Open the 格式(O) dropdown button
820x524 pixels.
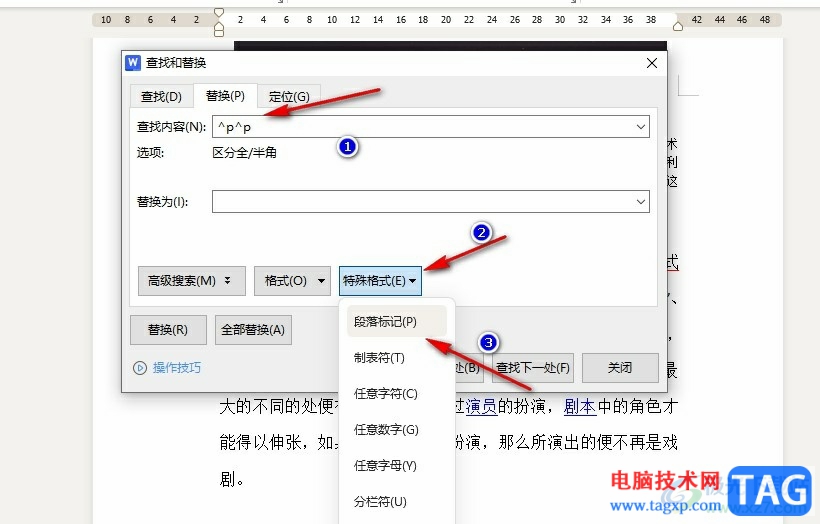tap(292, 281)
